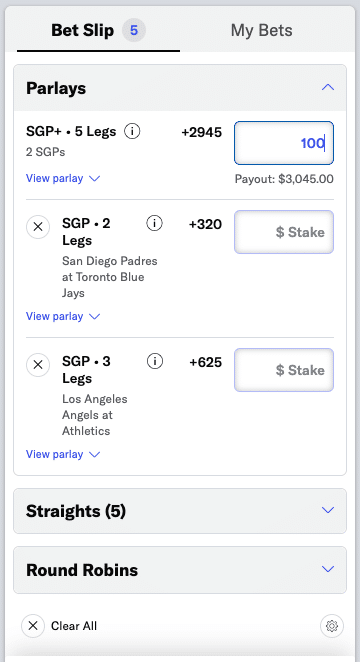Open info icon for SGP 3 Legs
360x662 pixels.
click(x=155, y=361)
